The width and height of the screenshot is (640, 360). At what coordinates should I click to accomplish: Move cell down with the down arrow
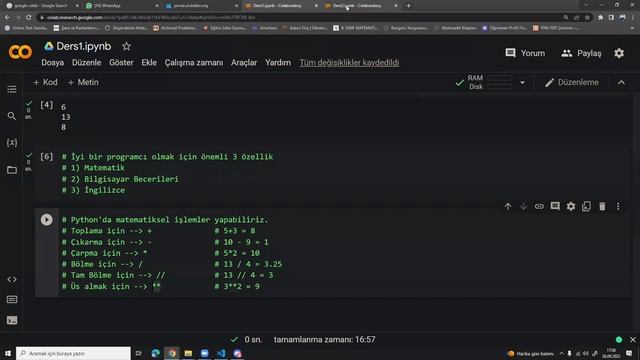point(523,207)
